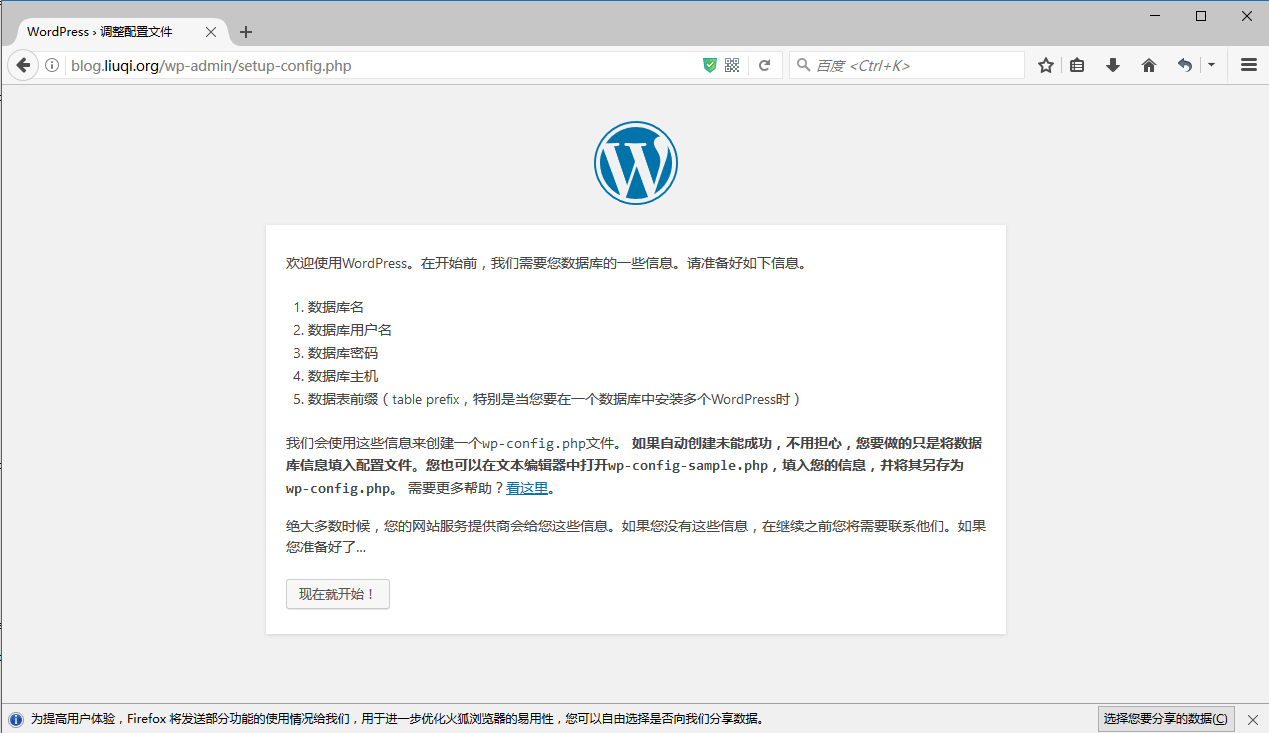Dismiss the Firefox data sharing notification bar
This screenshot has width=1269, height=733.
click(1252, 719)
